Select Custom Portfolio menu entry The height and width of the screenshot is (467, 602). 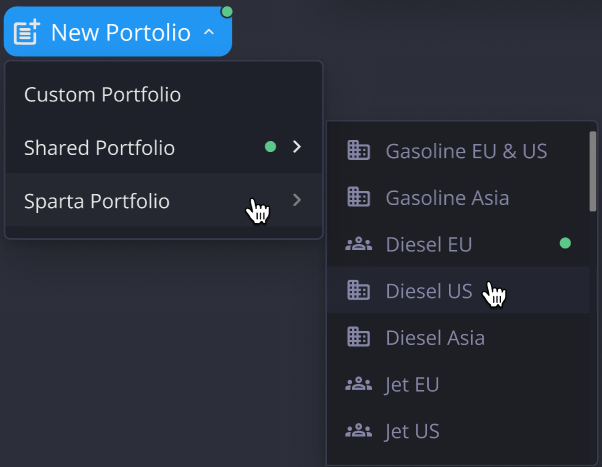pyautogui.click(x=102, y=95)
